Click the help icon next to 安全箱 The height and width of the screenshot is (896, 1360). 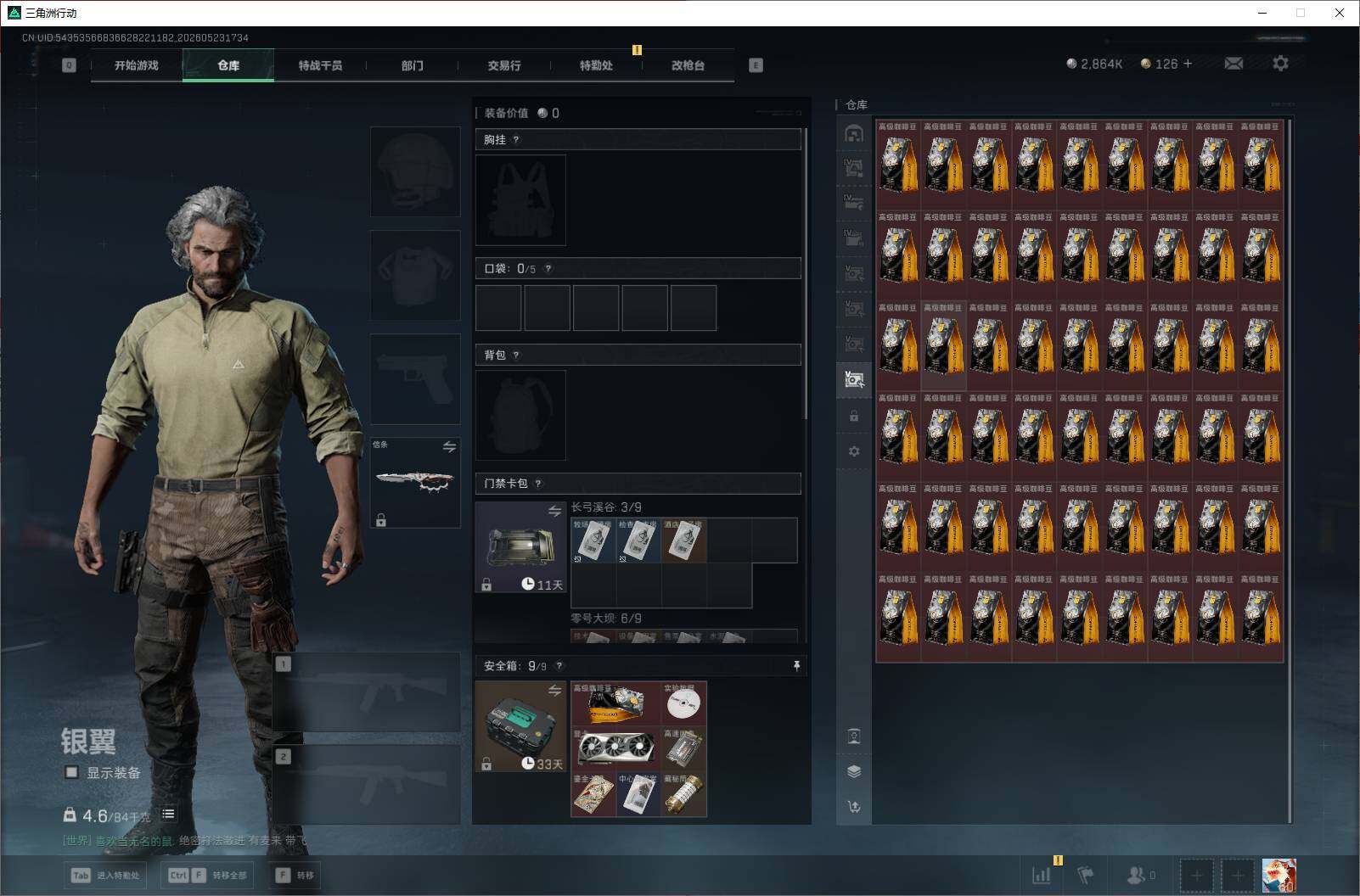[559, 666]
